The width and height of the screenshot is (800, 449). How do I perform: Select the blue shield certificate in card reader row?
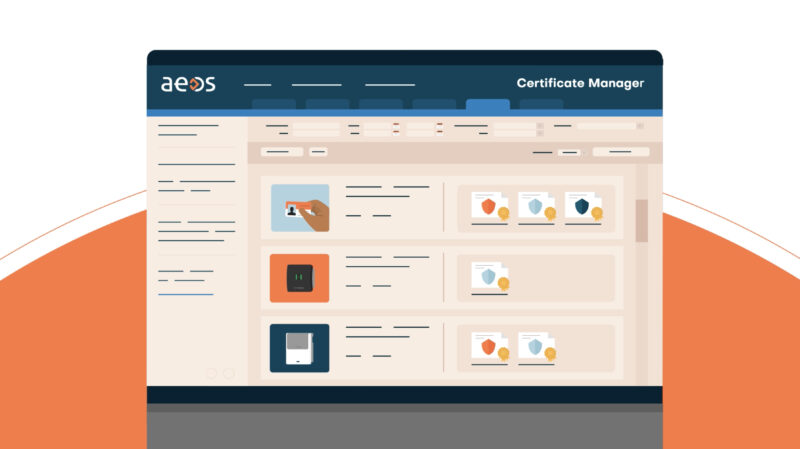[490, 277]
